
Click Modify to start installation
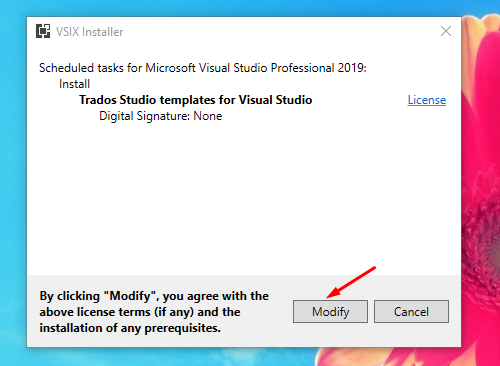point(330,312)
